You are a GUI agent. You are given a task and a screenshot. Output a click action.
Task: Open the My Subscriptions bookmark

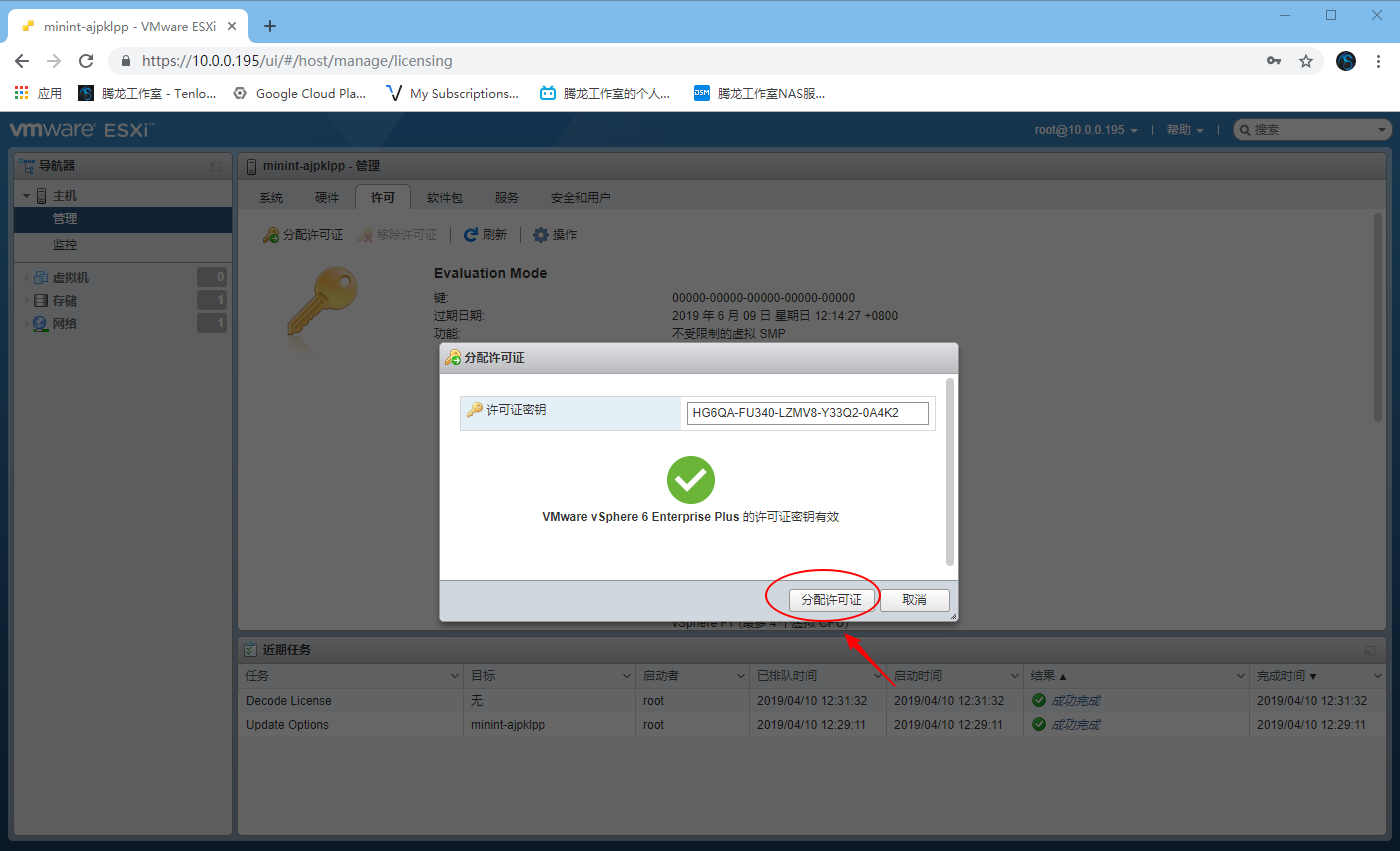[452, 93]
